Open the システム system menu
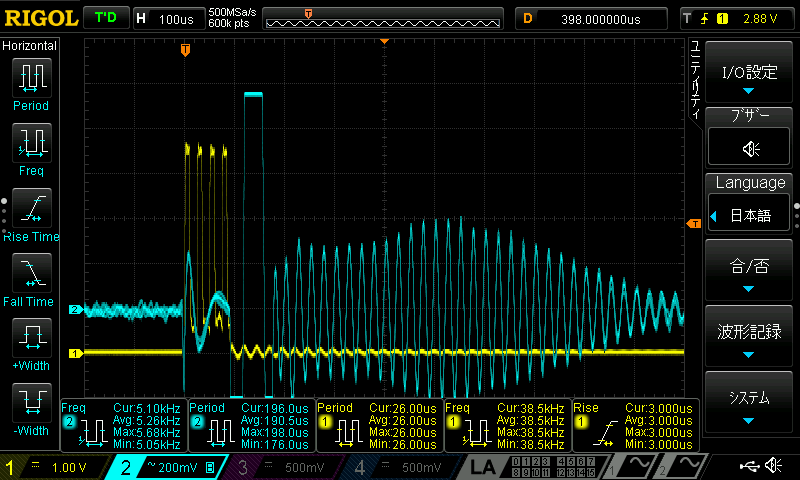Viewport: 800px width, 480px height. point(749,400)
